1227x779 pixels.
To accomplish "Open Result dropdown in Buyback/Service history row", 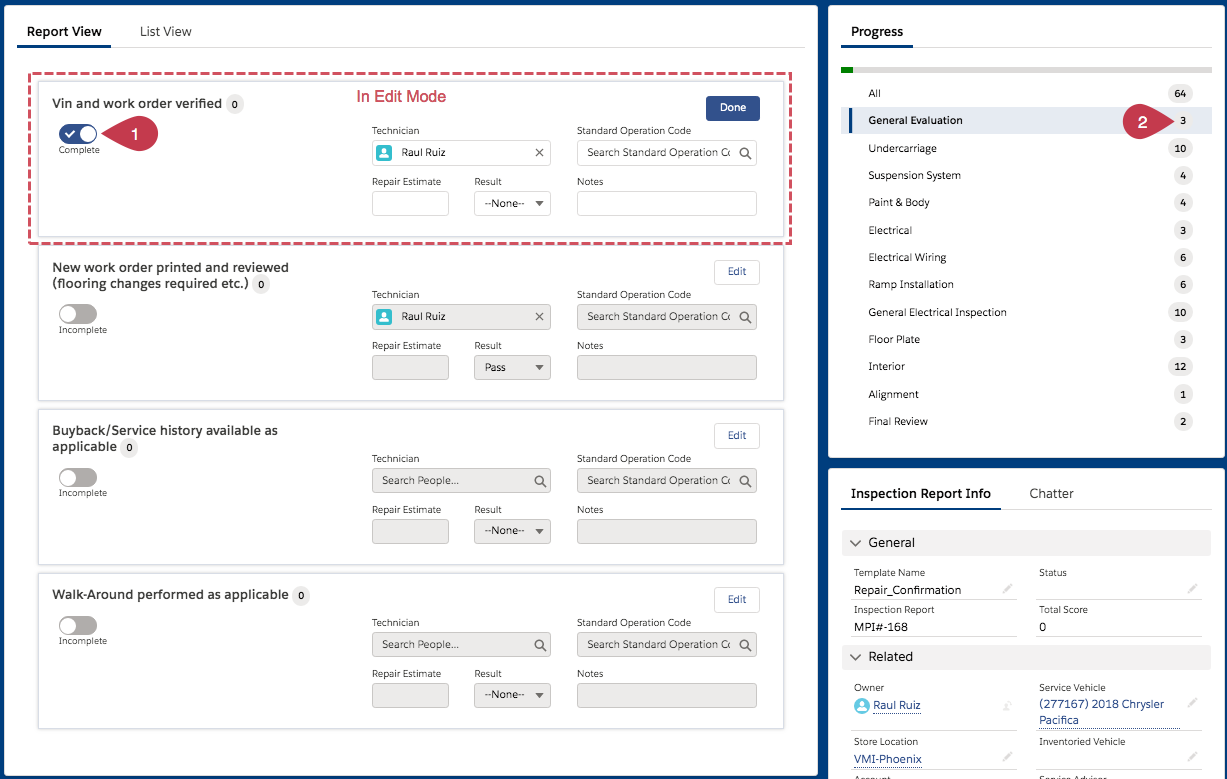I will point(512,531).
